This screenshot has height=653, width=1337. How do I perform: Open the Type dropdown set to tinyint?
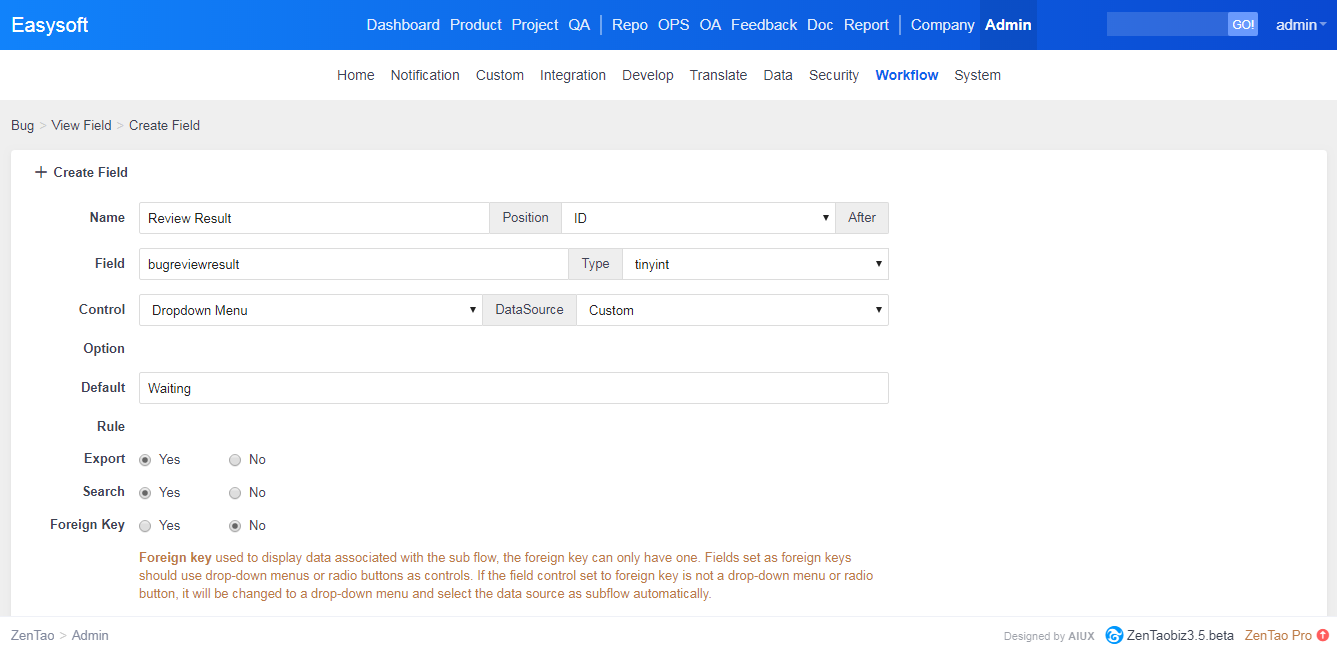(754, 264)
